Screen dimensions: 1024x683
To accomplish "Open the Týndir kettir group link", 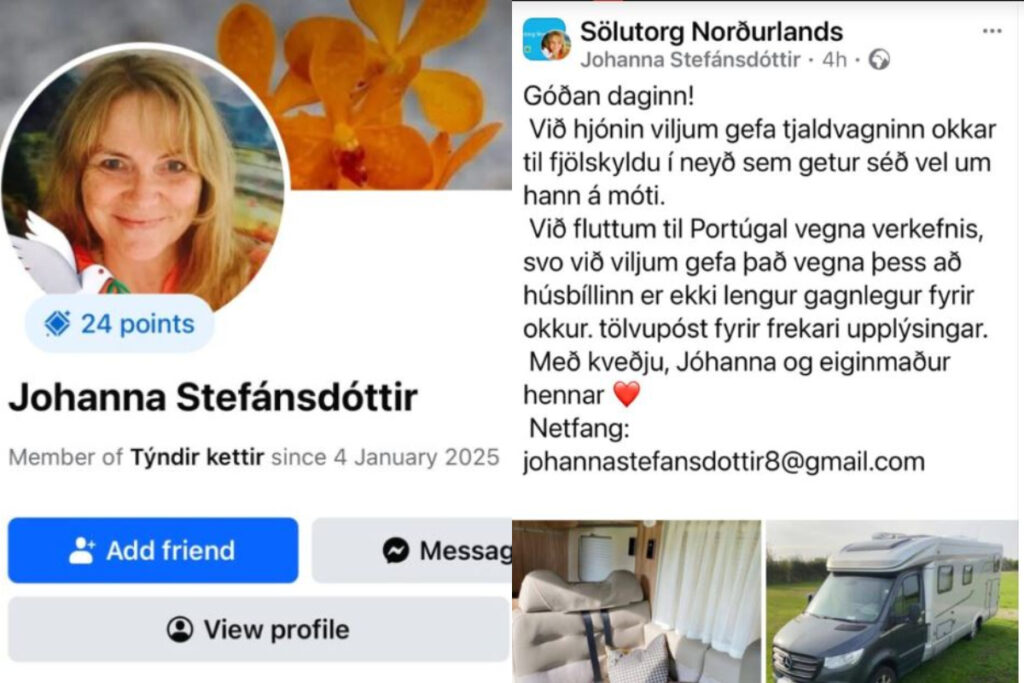I will point(197,456).
